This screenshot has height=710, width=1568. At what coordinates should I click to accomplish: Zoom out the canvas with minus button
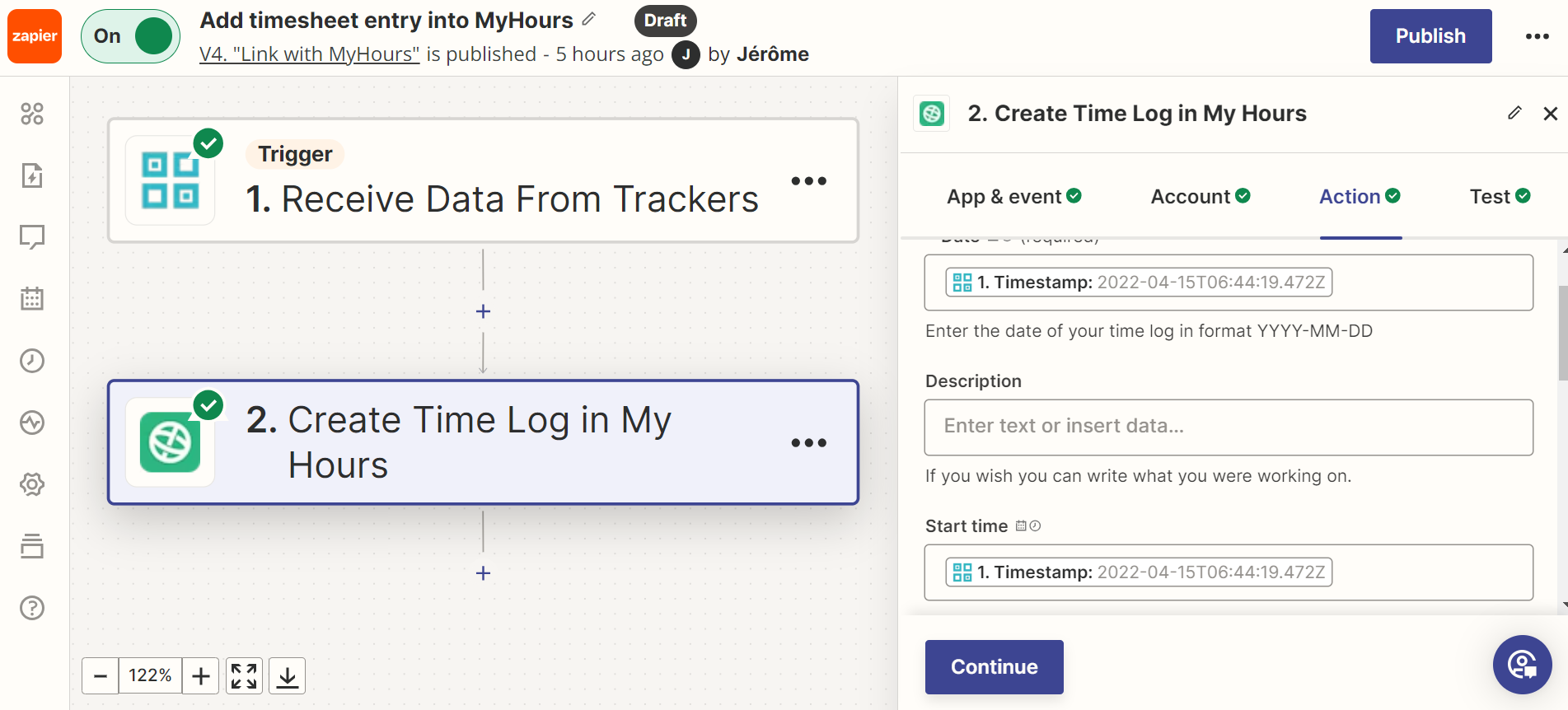[101, 676]
